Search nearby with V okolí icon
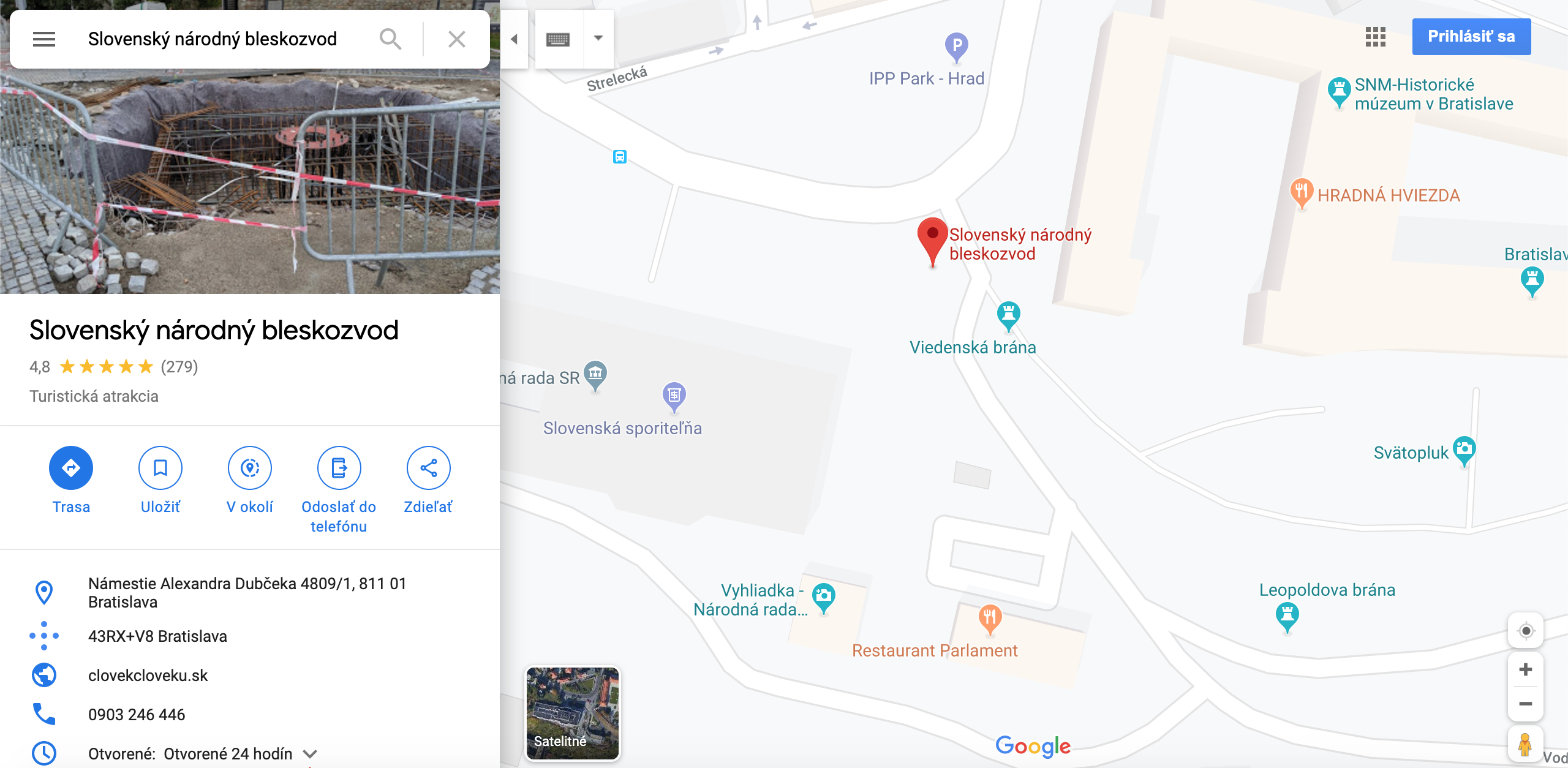 pos(250,468)
